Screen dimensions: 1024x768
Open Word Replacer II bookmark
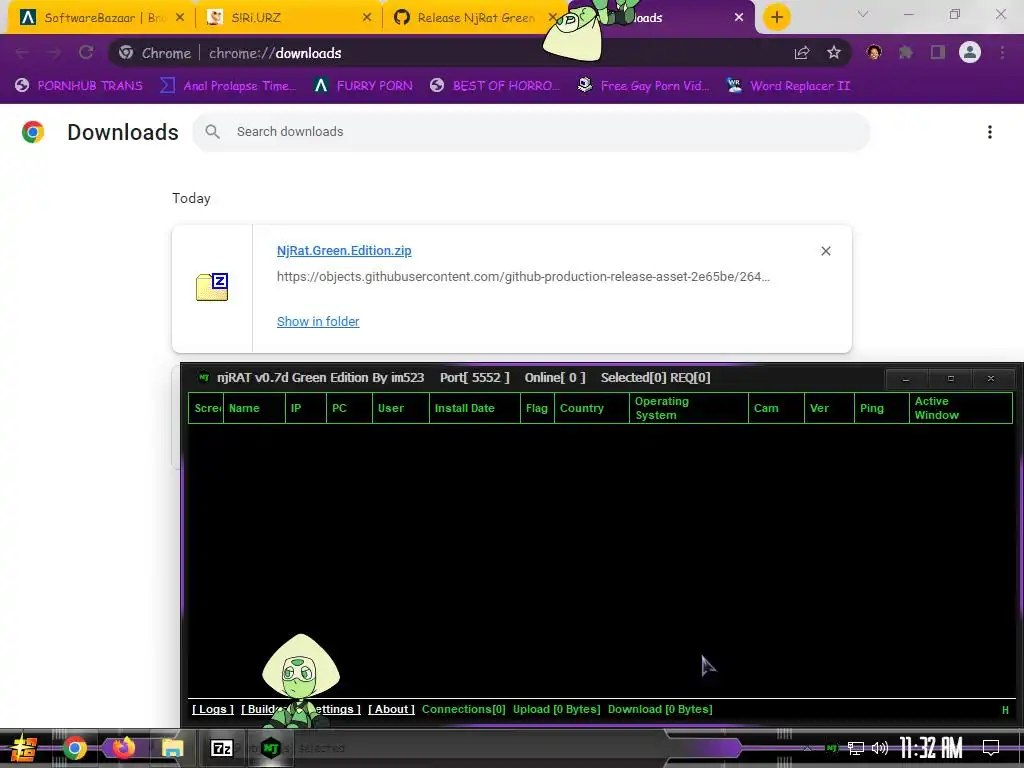pyautogui.click(x=789, y=86)
